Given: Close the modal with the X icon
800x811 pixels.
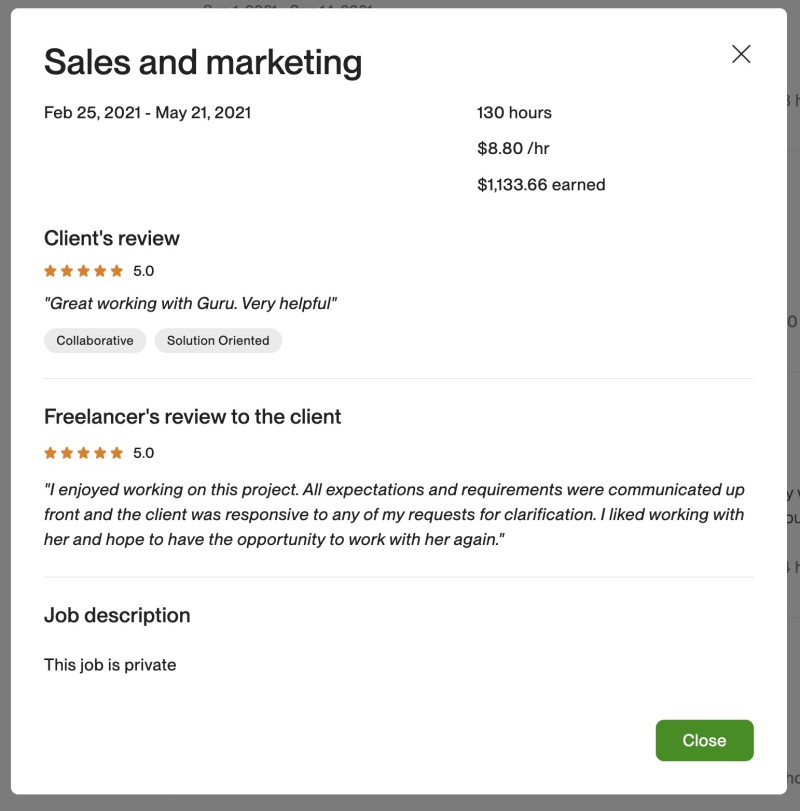Looking at the screenshot, I should (x=741, y=54).
